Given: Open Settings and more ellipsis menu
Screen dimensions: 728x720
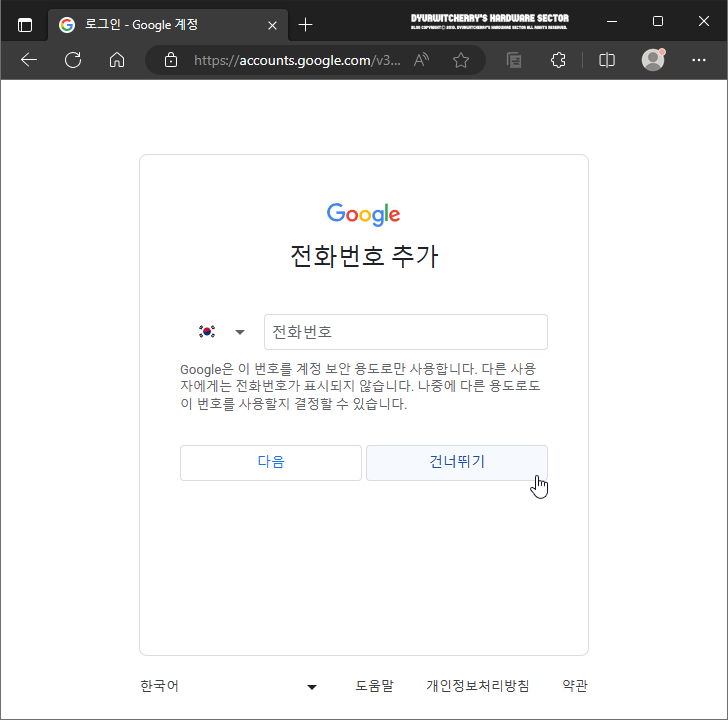Looking at the screenshot, I should [x=699, y=60].
